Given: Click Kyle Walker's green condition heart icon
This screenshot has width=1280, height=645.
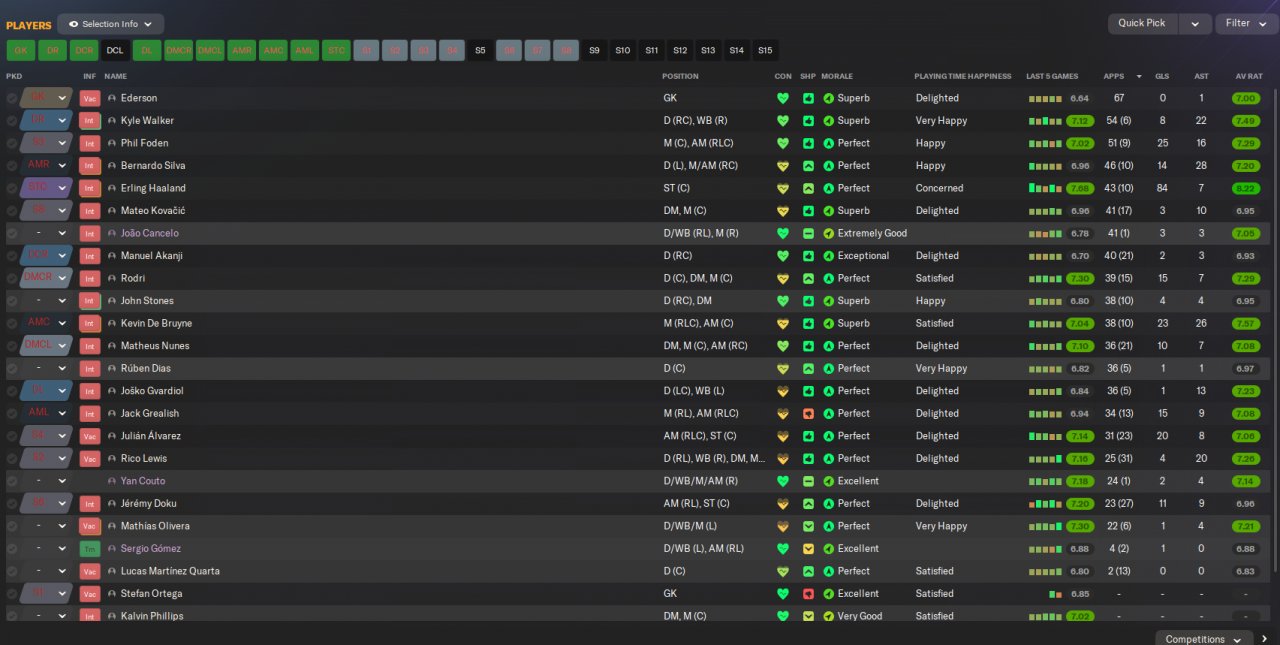Looking at the screenshot, I should [x=783, y=121].
